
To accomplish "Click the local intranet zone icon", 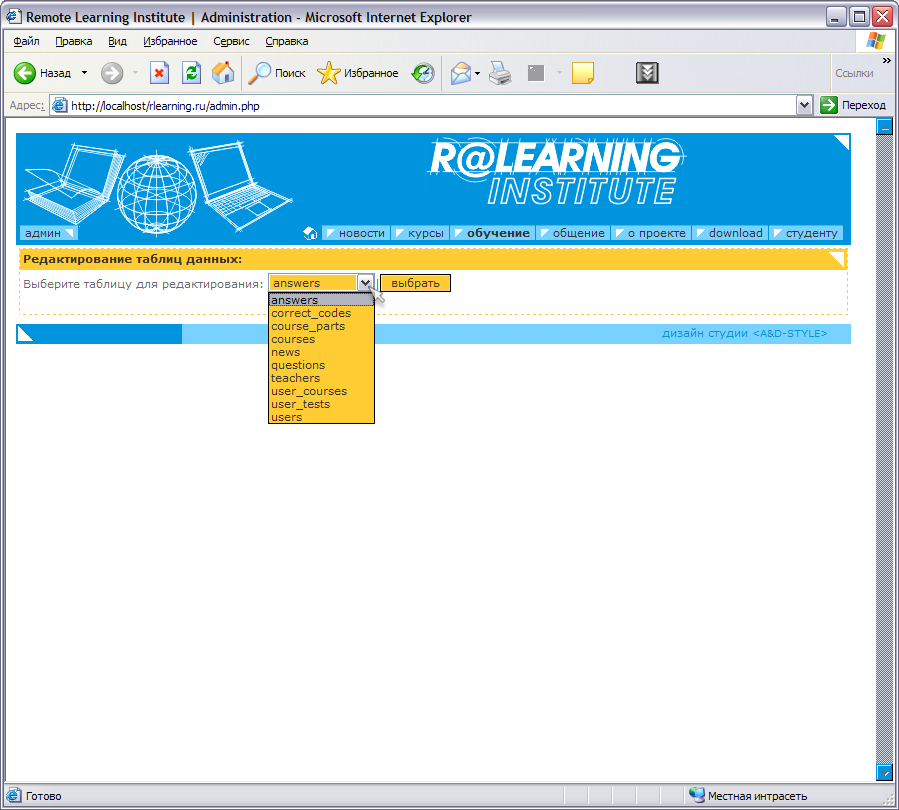I will [697, 795].
